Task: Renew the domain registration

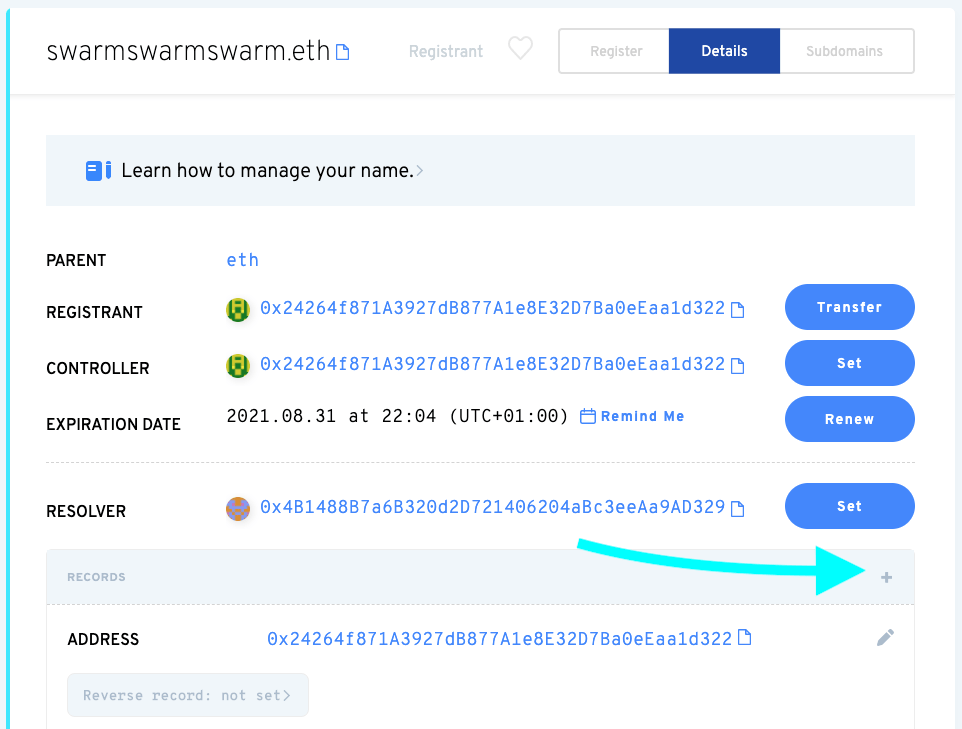Action: 849,419
